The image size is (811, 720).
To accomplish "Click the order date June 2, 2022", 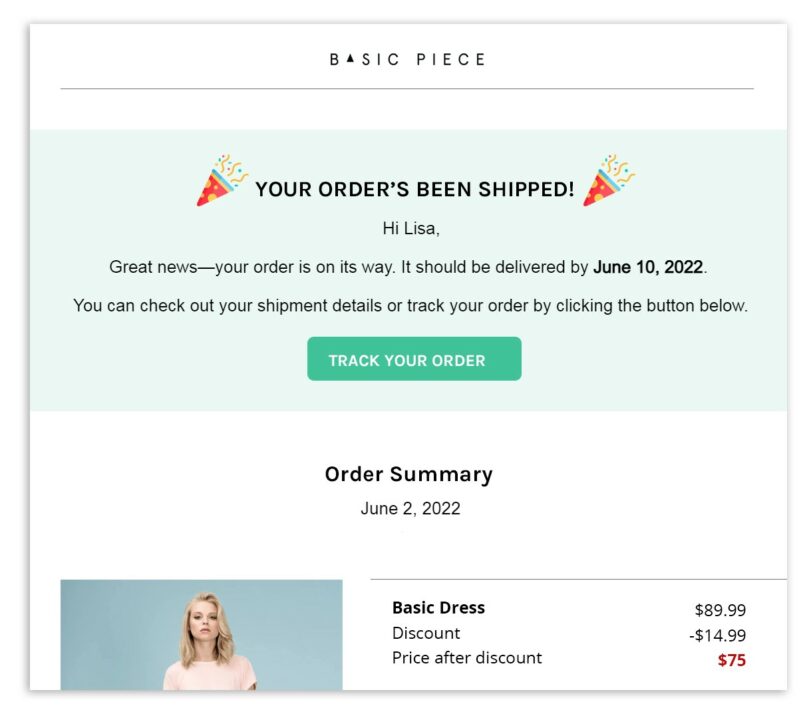I will [410, 508].
